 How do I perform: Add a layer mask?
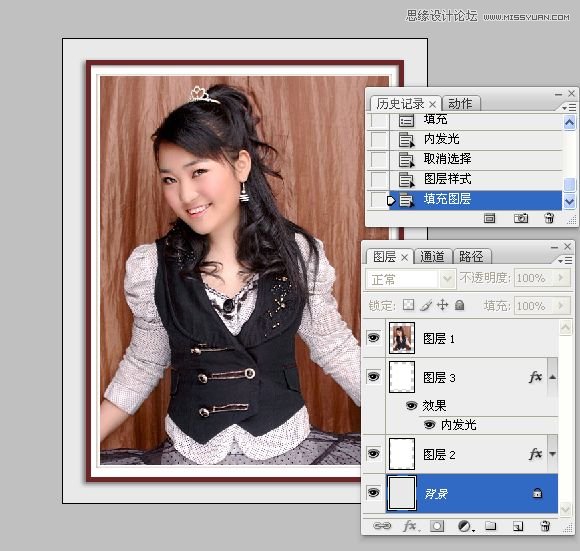[437, 525]
